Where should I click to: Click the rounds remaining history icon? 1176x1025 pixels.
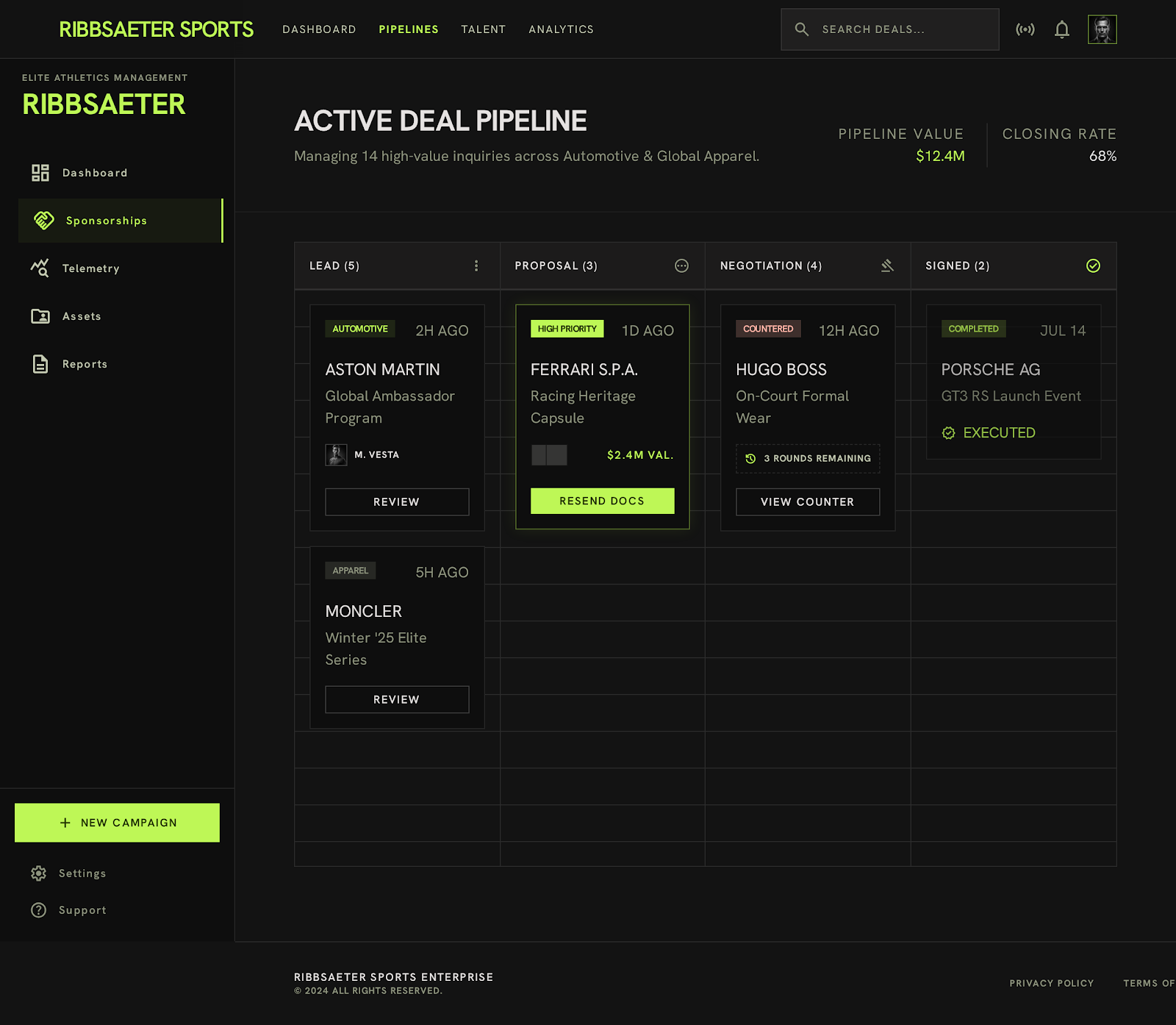point(750,458)
